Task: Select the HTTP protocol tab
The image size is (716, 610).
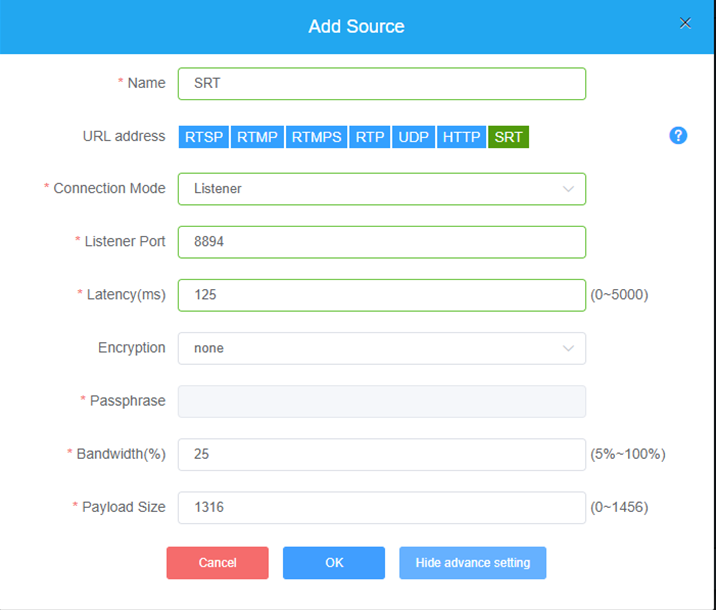Action: 461,137
